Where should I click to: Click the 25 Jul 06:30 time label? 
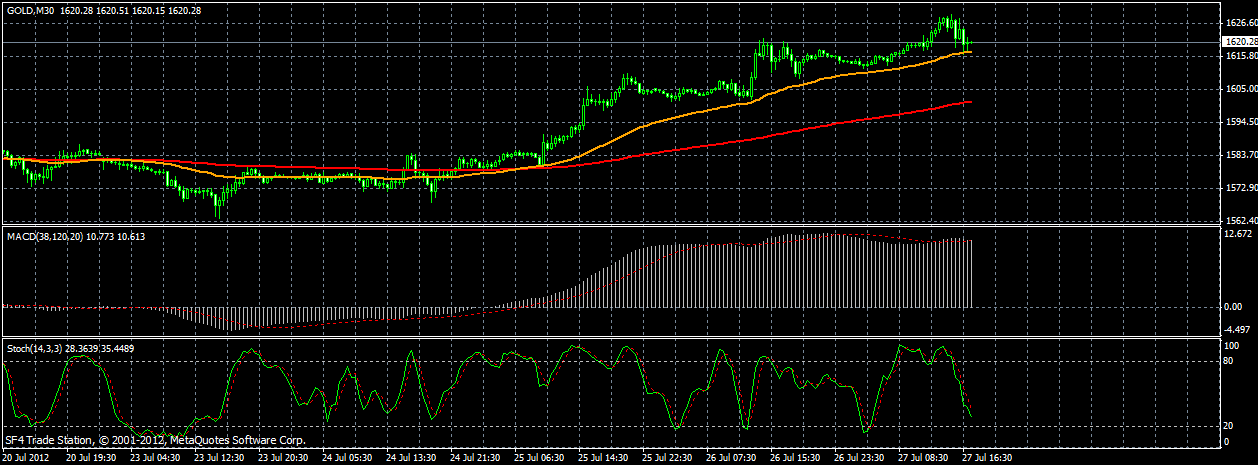point(540,456)
